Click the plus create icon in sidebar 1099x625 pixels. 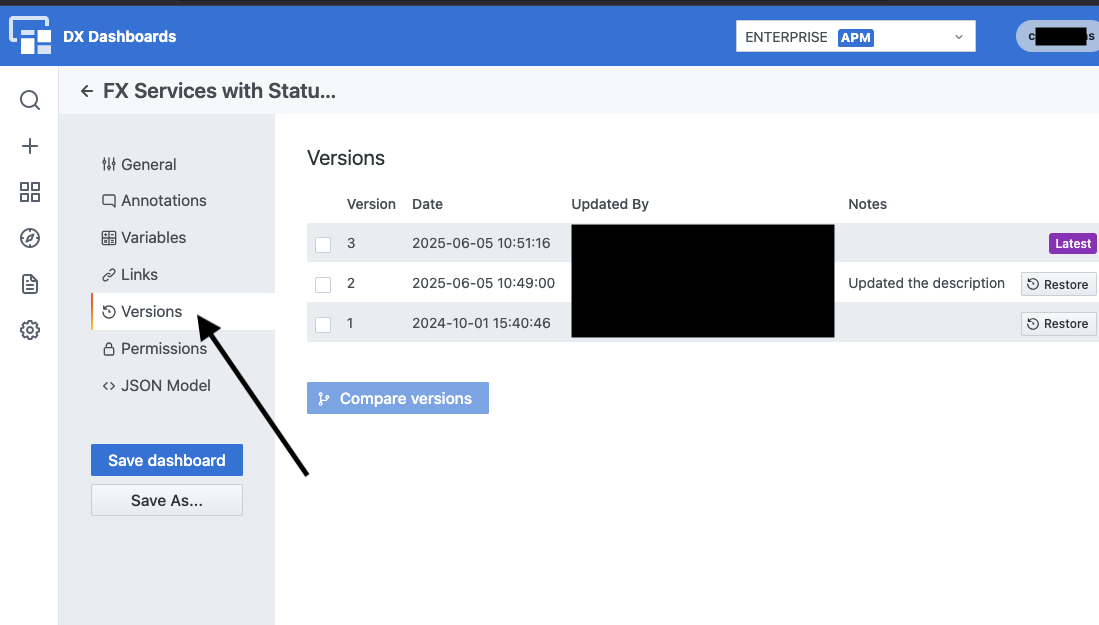[30, 146]
